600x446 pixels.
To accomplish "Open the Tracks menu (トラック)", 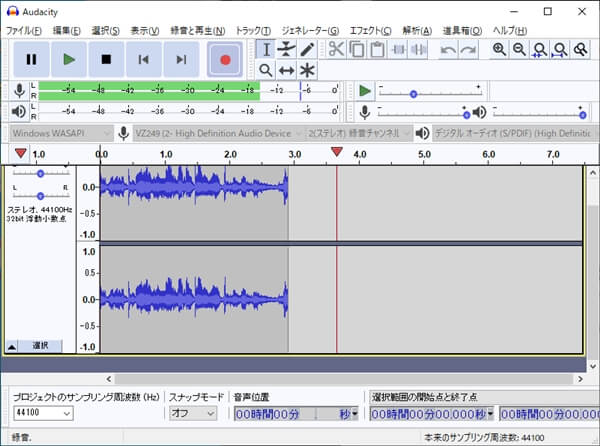I will pos(253,31).
